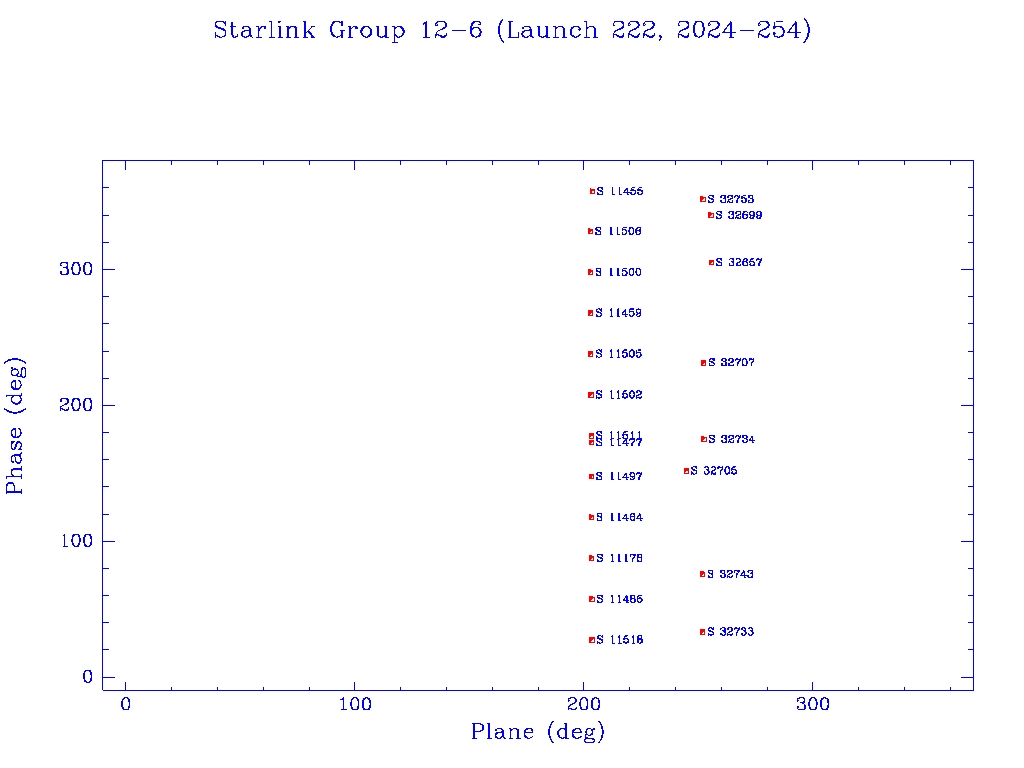Select the "Plane (deg)" axis label

pyautogui.click(x=538, y=731)
